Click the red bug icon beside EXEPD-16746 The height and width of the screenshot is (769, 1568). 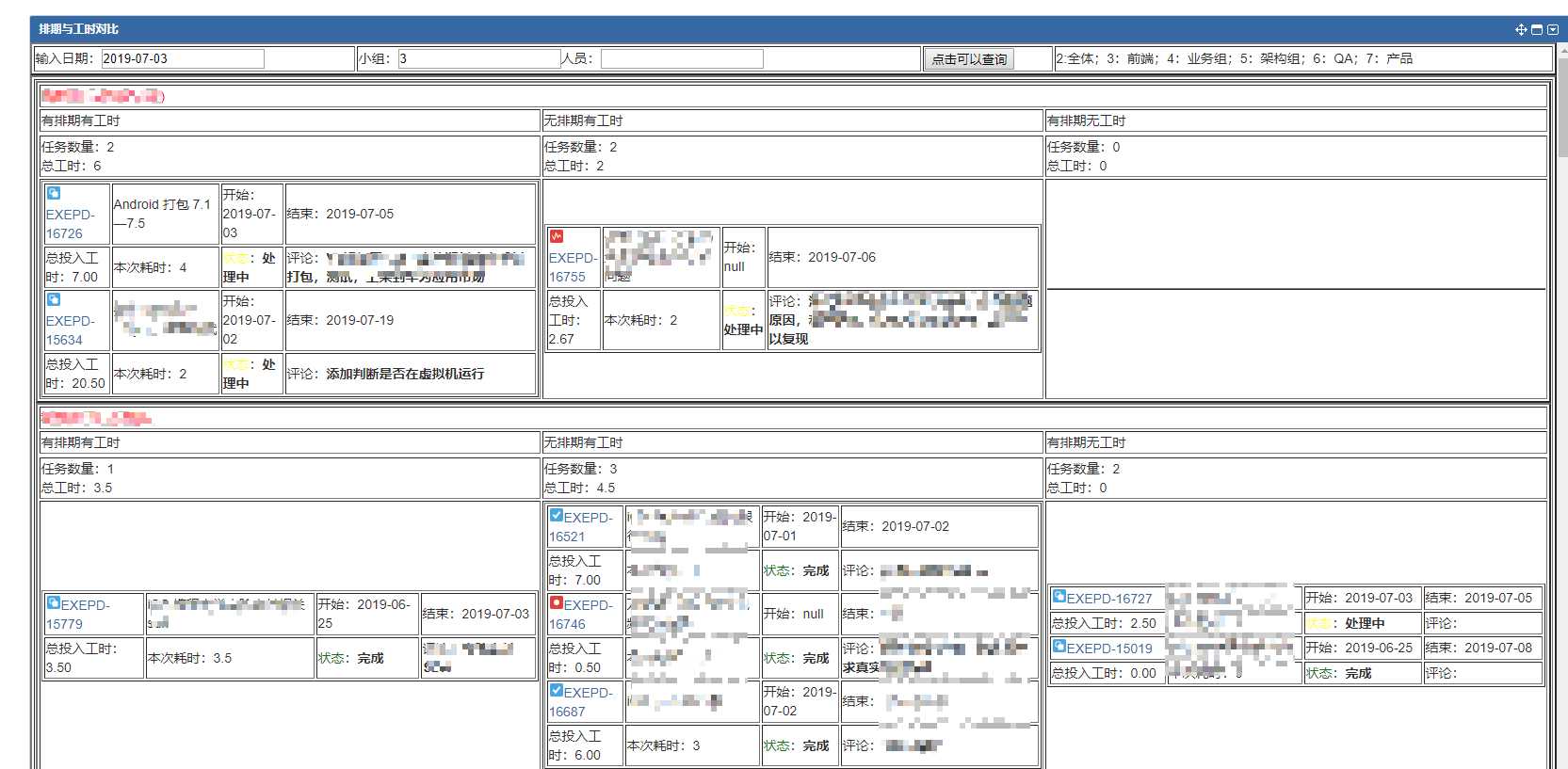pyautogui.click(x=557, y=602)
